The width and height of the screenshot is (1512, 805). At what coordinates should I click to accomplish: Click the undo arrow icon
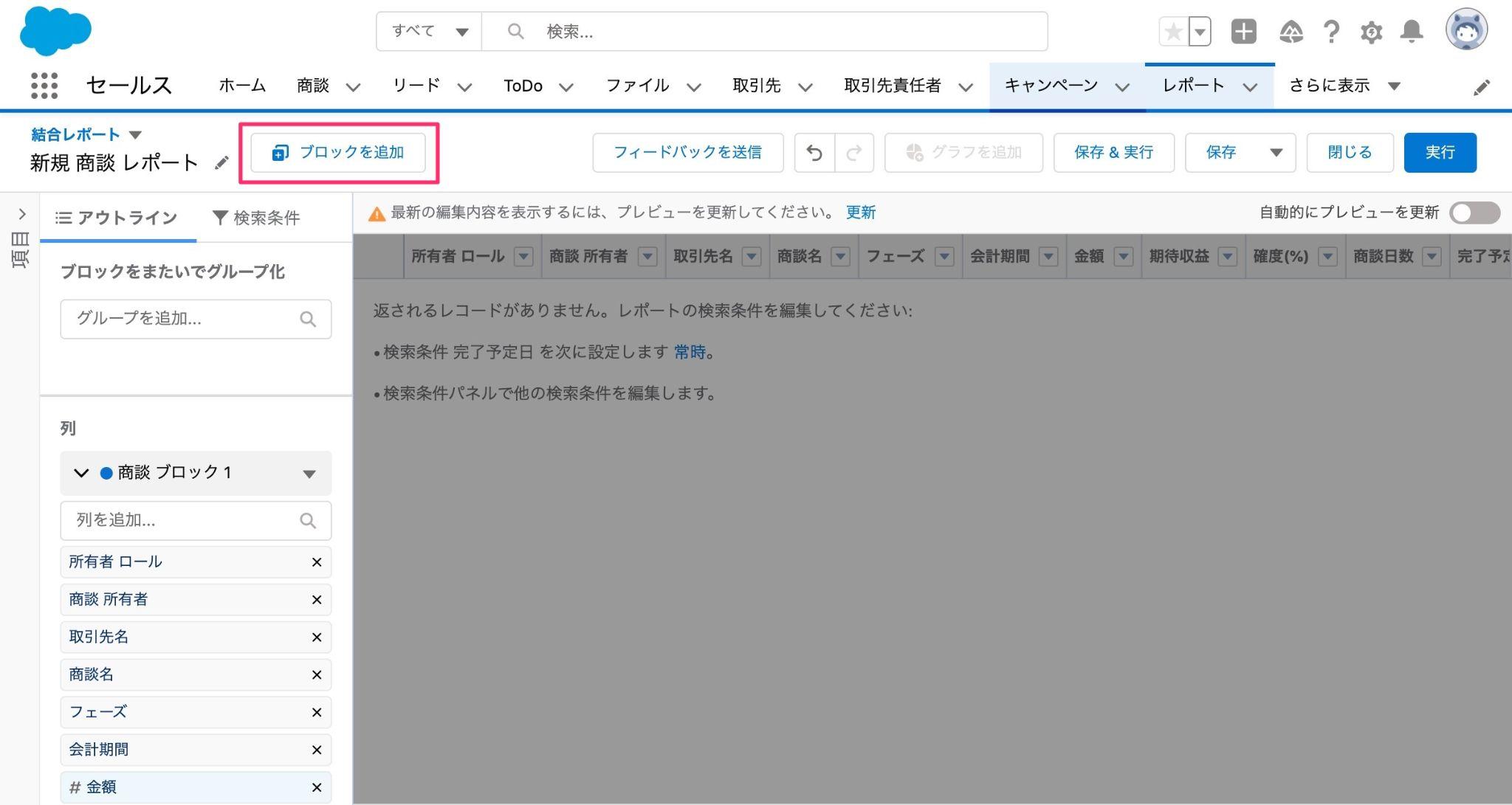[814, 153]
